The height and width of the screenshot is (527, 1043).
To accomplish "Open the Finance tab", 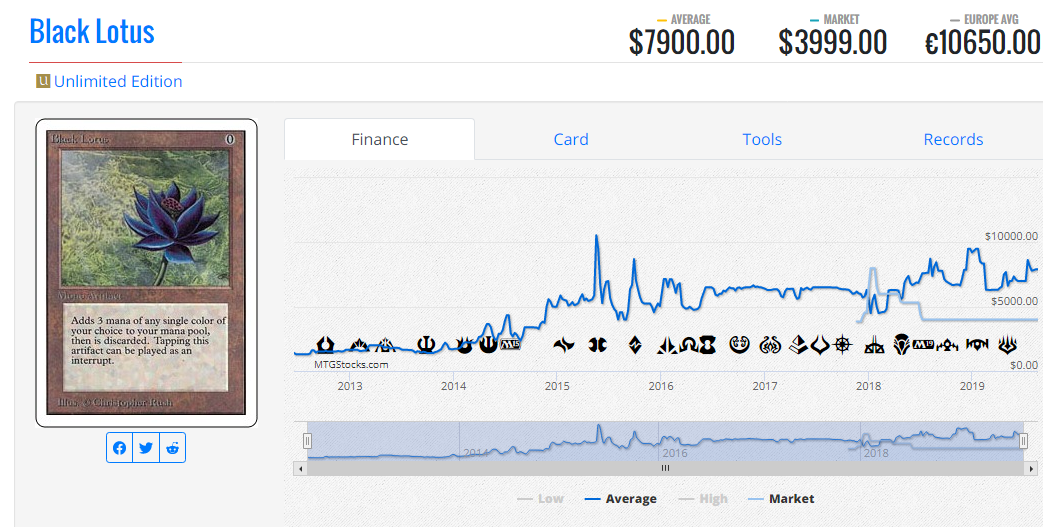I will pyautogui.click(x=380, y=139).
